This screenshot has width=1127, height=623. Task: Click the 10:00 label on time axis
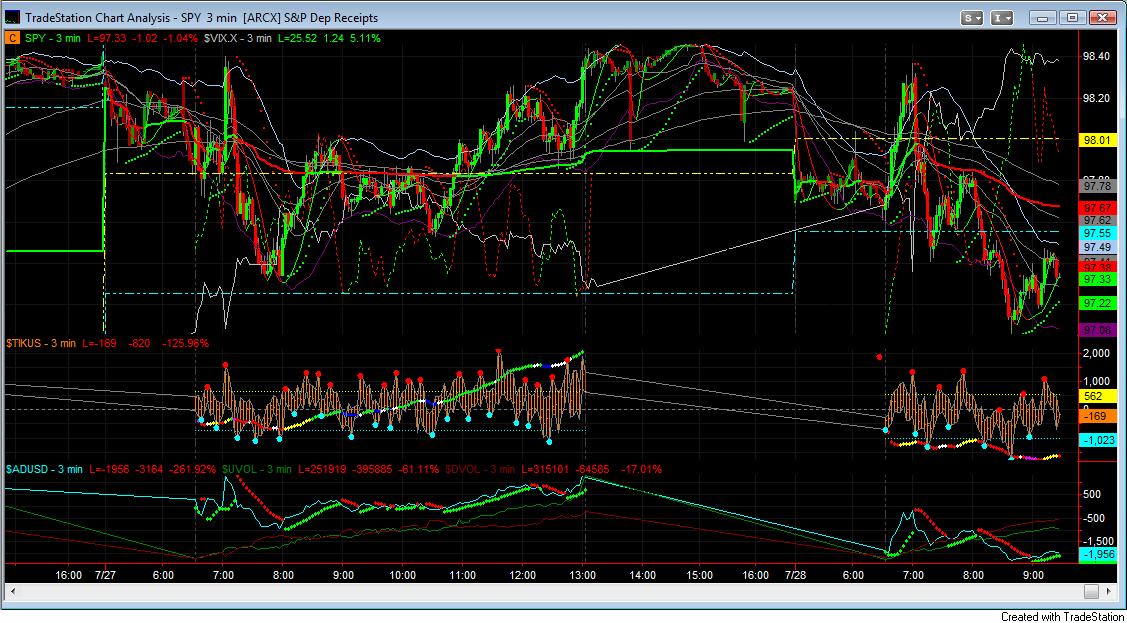pyautogui.click(x=402, y=576)
